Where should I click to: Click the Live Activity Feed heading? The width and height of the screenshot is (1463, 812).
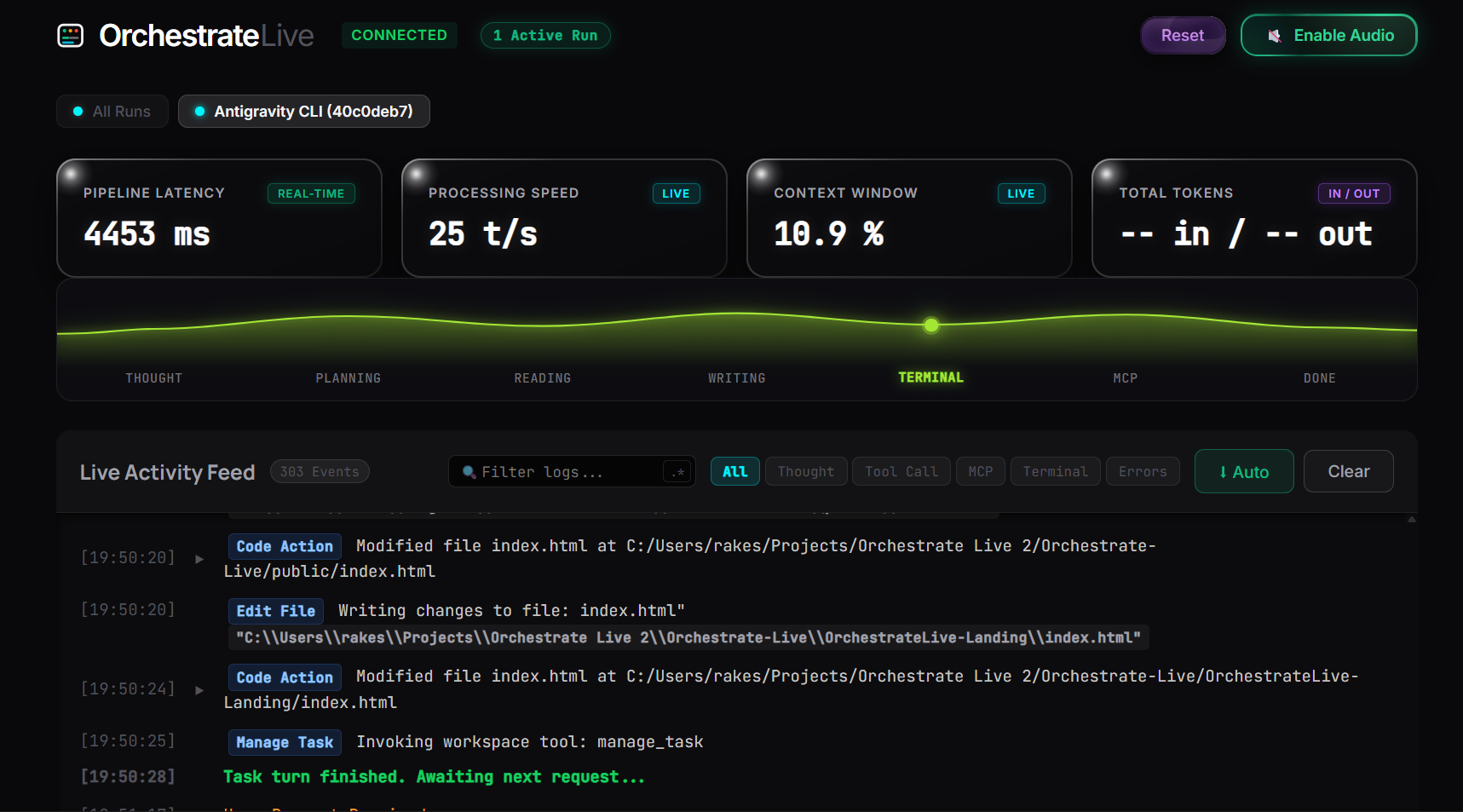pos(167,472)
